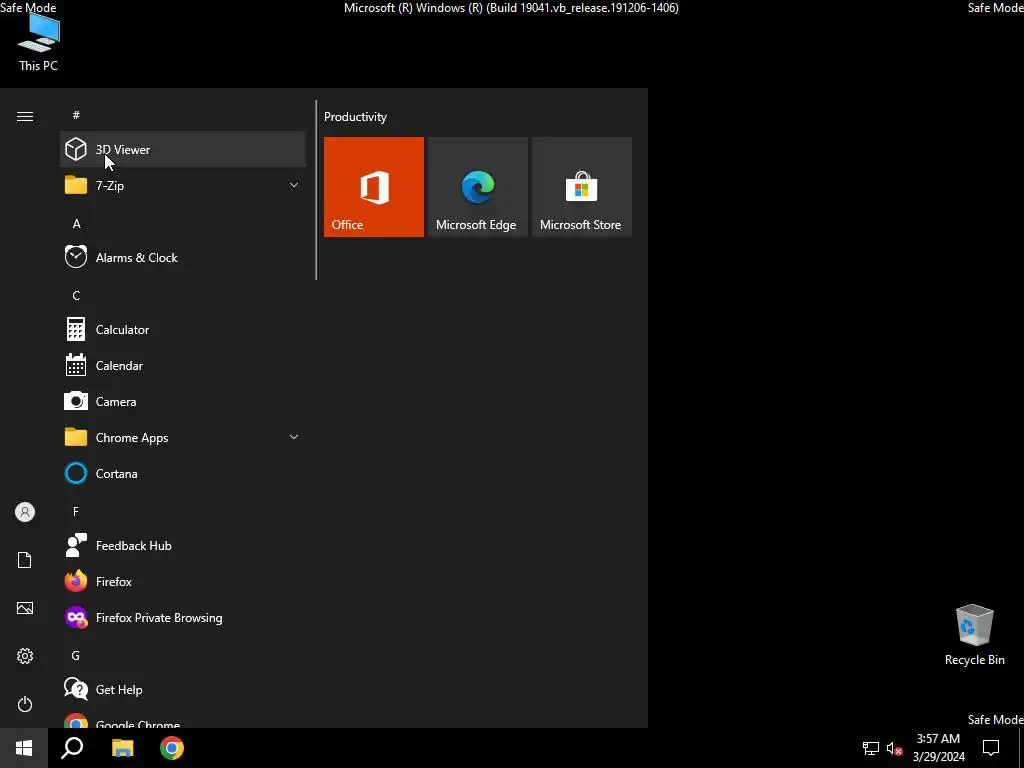Image resolution: width=1024 pixels, height=768 pixels.
Task: Open the Calendar app
Action: (183, 366)
